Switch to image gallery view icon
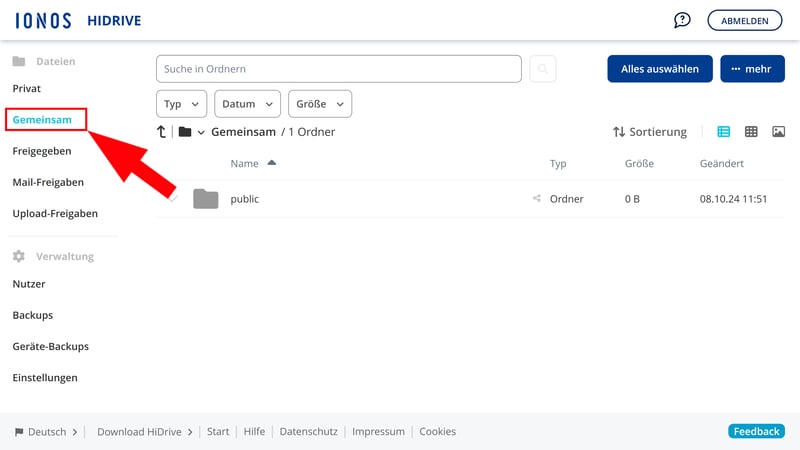This screenshot has height=450, width=800. [x=778, y=132]
